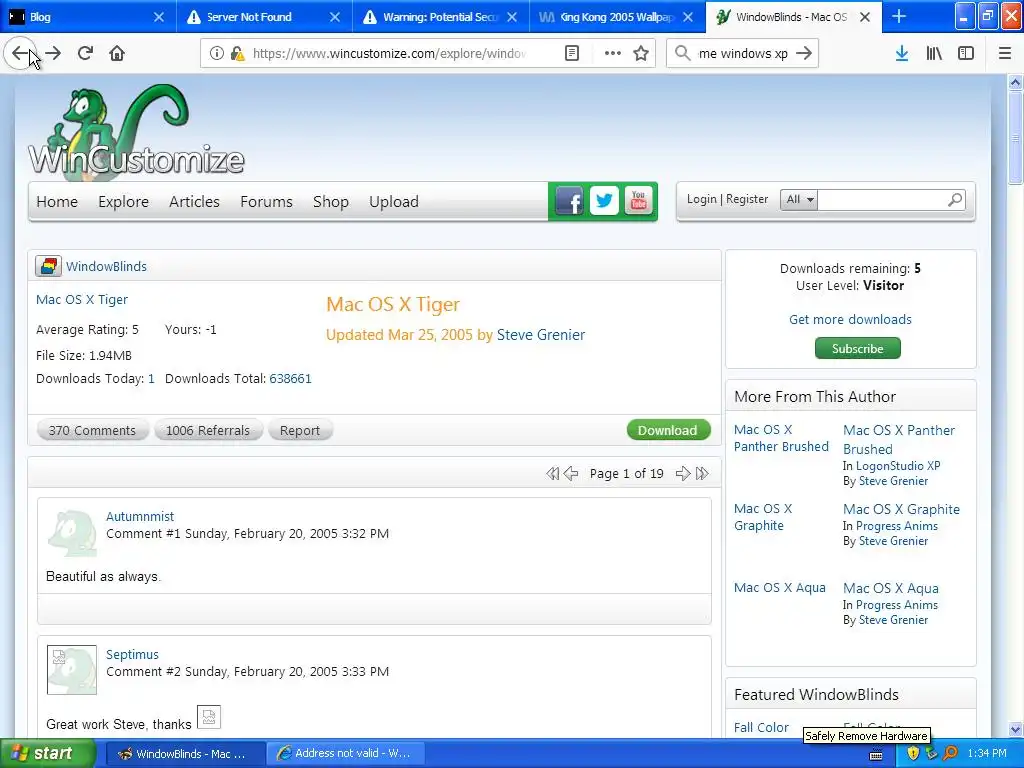Image resolution: width=1024 pixels, height=768 pixels.
Task: Open the Firefox hamburger menu
Action: [x=1005, y=53]
